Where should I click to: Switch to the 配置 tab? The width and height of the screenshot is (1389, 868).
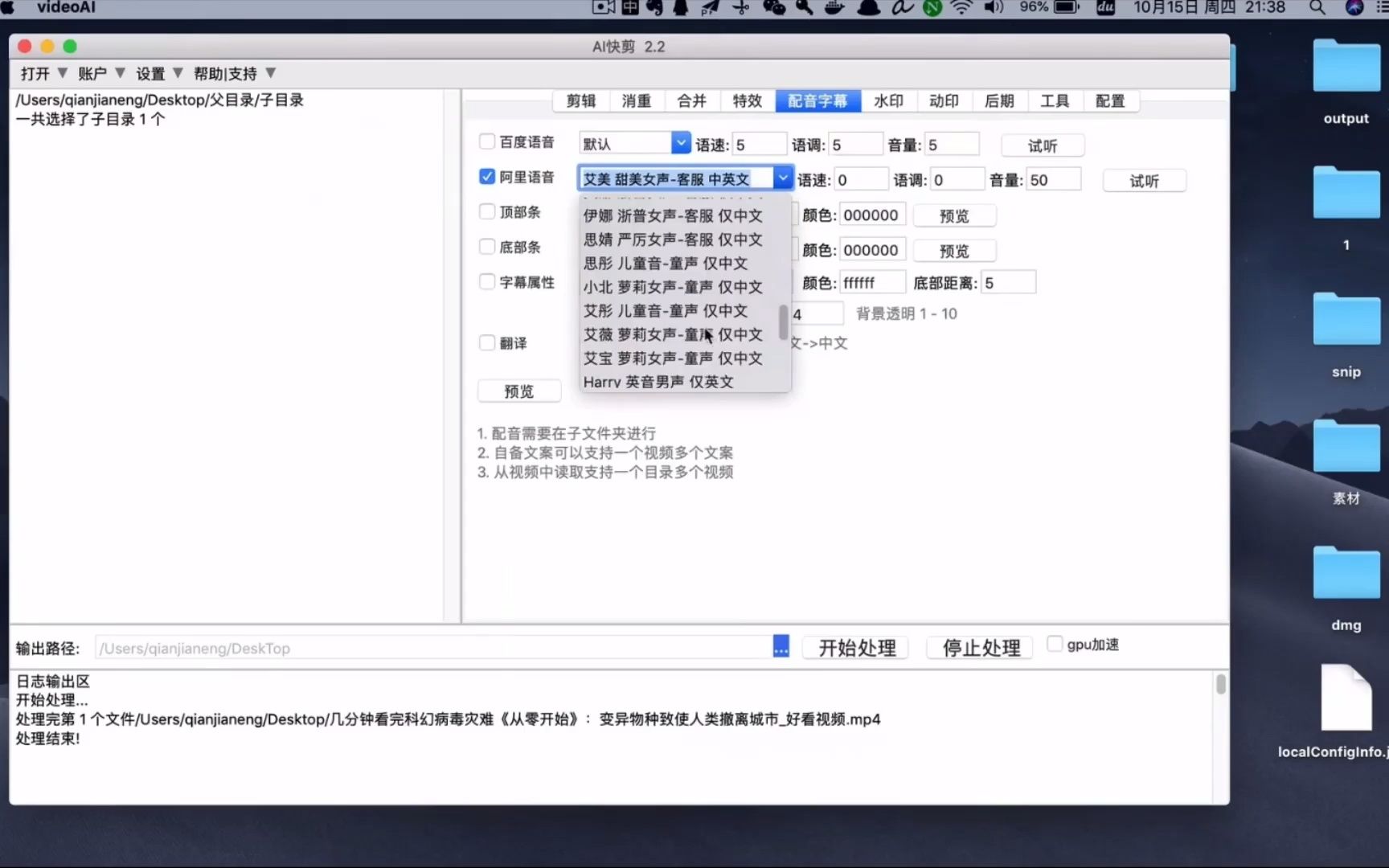(x=1110, y=101)
